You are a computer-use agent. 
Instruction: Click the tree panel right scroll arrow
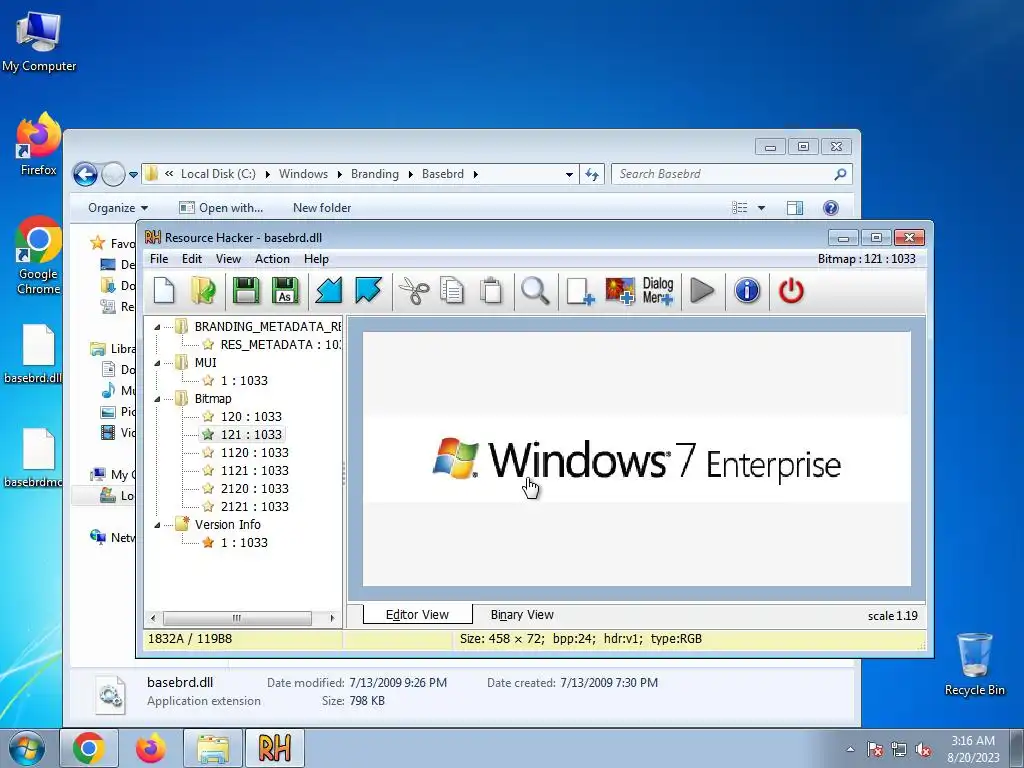(x=332, y=618)
